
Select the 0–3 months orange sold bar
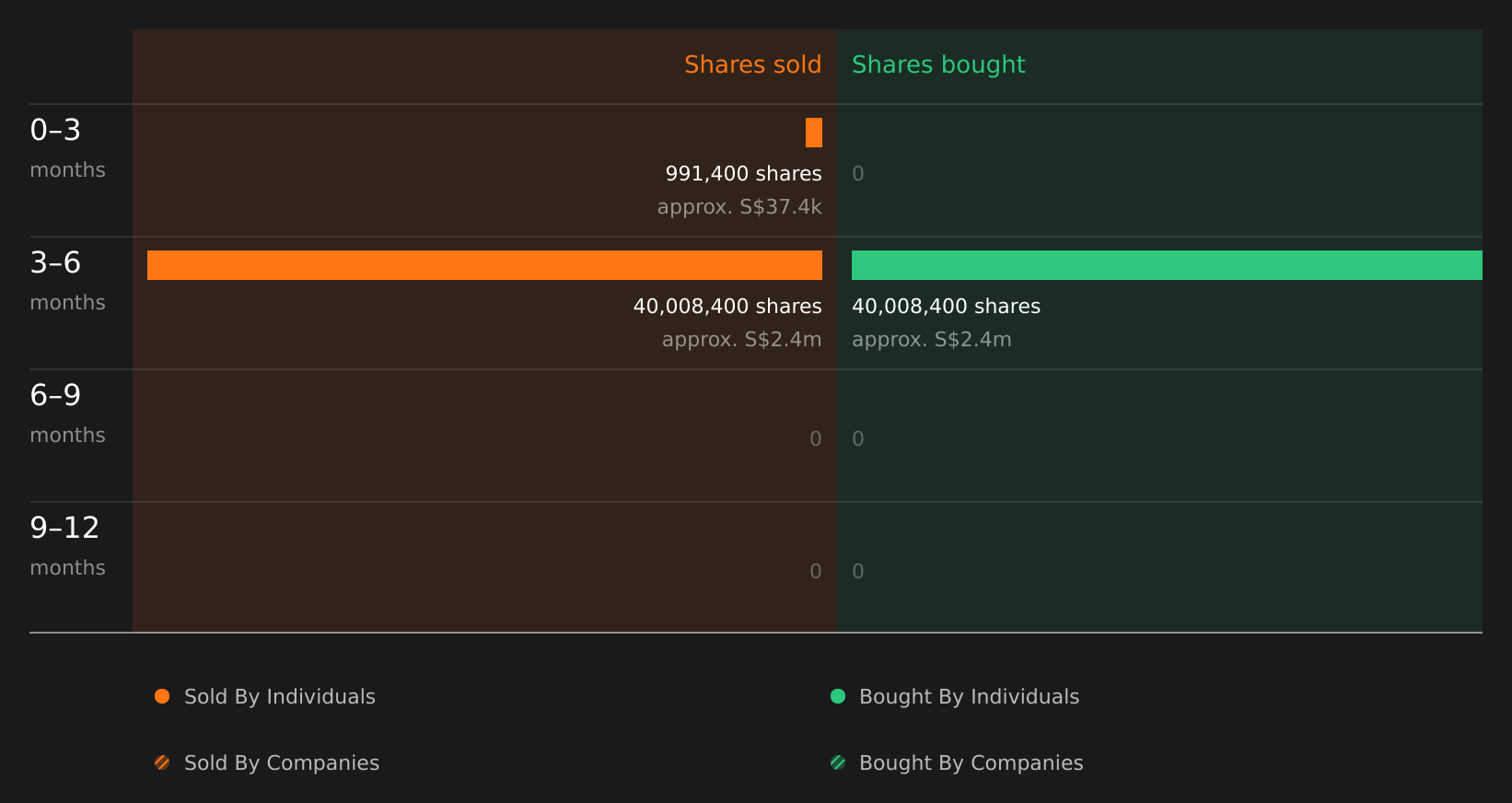point(814,133)
